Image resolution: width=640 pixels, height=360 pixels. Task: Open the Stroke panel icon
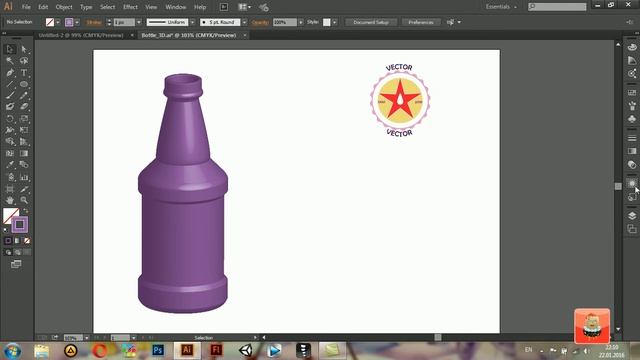632,138
